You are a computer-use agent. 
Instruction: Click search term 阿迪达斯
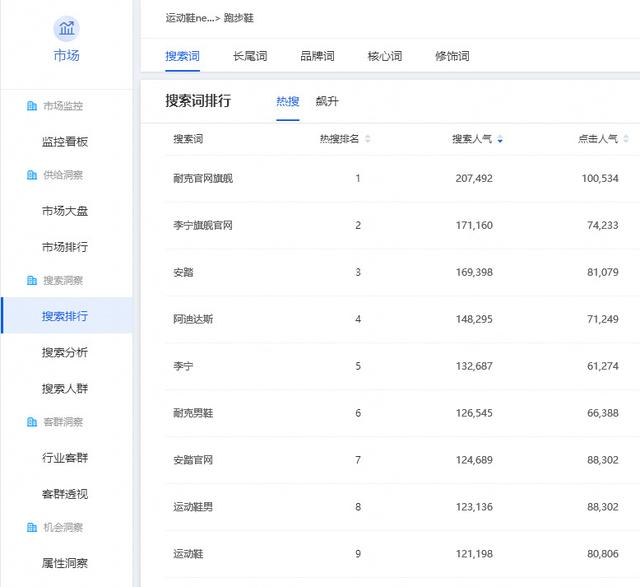pyautogui.click(x=193, y=319)
